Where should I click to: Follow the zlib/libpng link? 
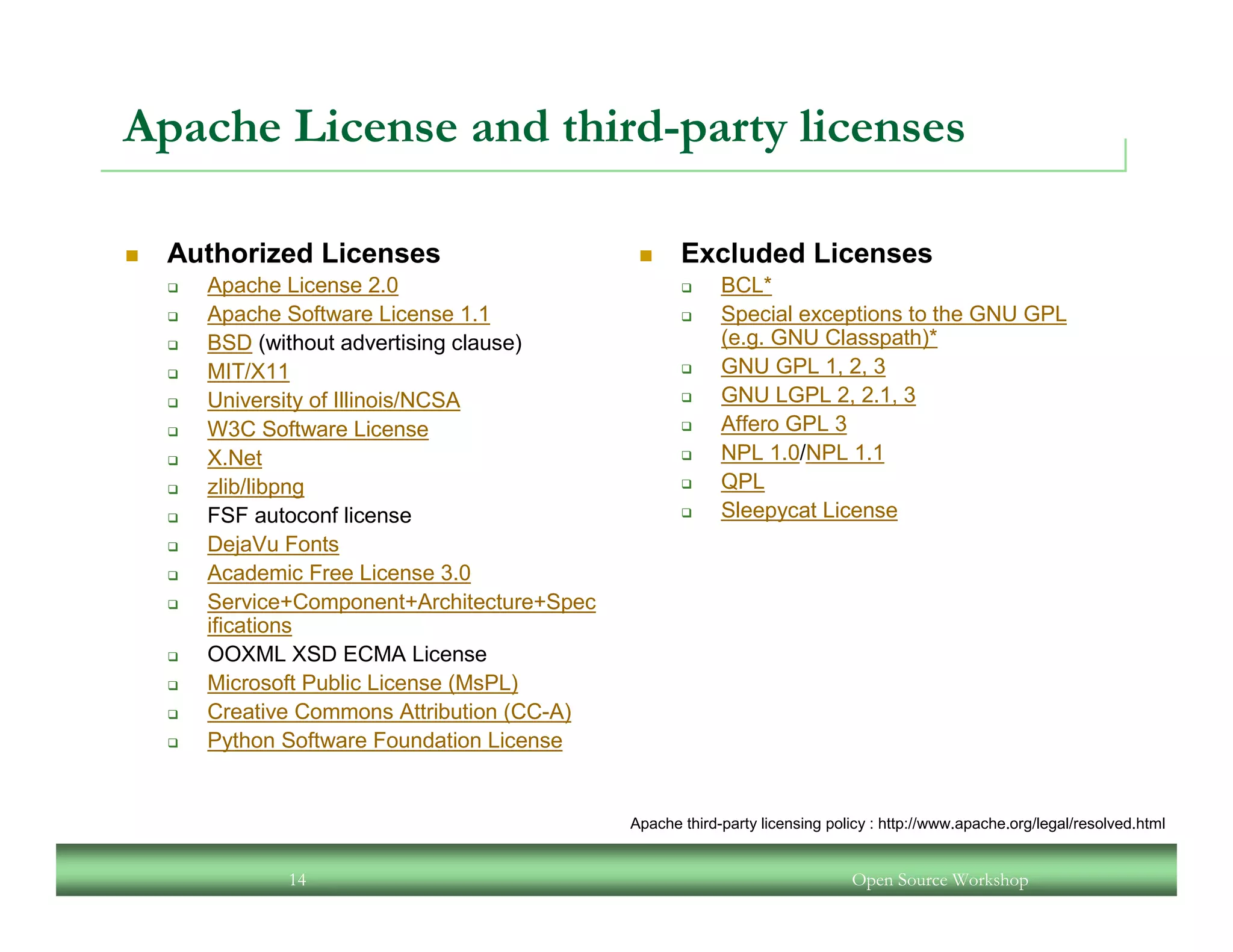[x=255, y=487]
